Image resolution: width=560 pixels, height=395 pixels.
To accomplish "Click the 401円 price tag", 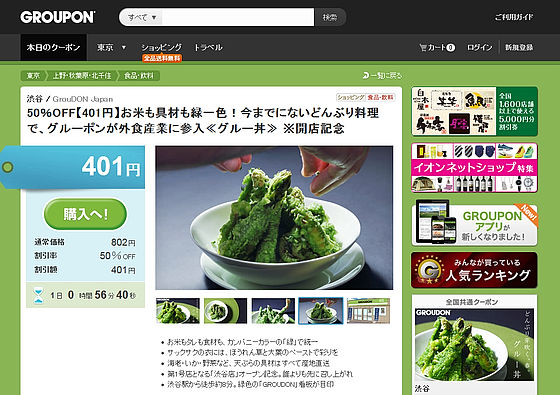I will click(x=73, y=167).
